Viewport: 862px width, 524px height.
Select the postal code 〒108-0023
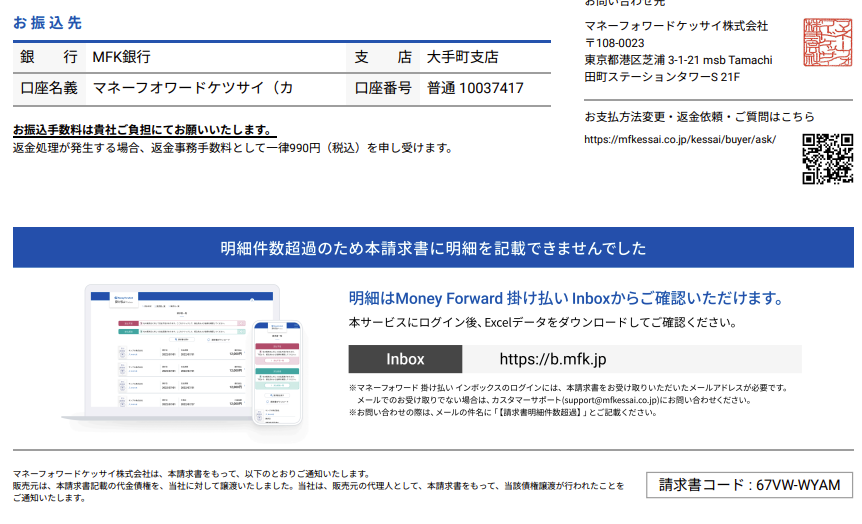[x=614, y=43]
